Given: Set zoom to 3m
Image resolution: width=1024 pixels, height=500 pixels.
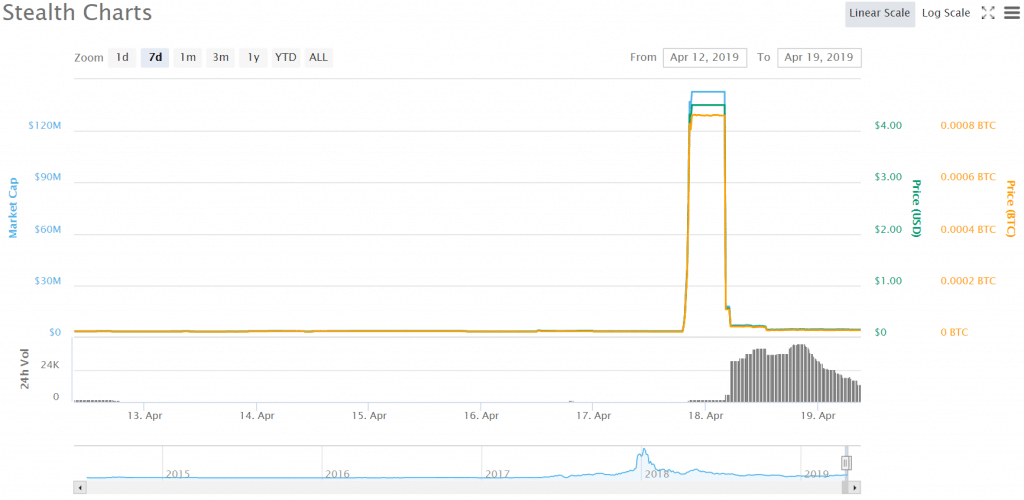Looking at the screenshot, I should (220, 57).
